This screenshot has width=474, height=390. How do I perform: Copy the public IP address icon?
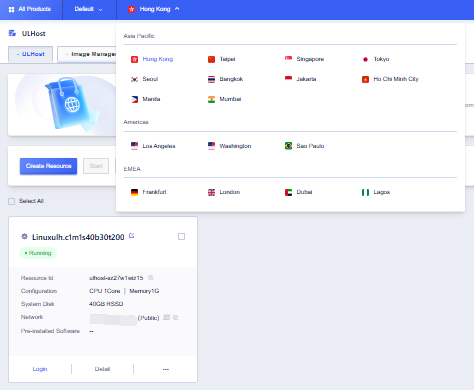pyautogui.click(x=176, y=318)
